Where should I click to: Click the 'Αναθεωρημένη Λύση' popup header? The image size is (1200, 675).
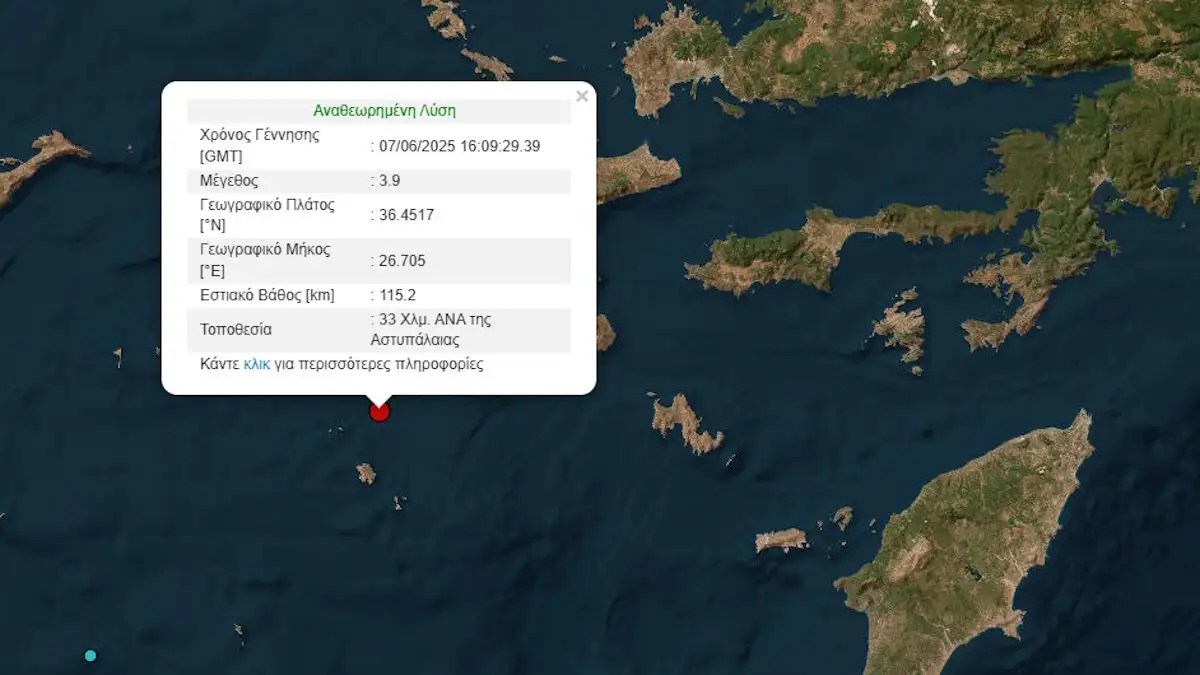click(x=385, y=110)
